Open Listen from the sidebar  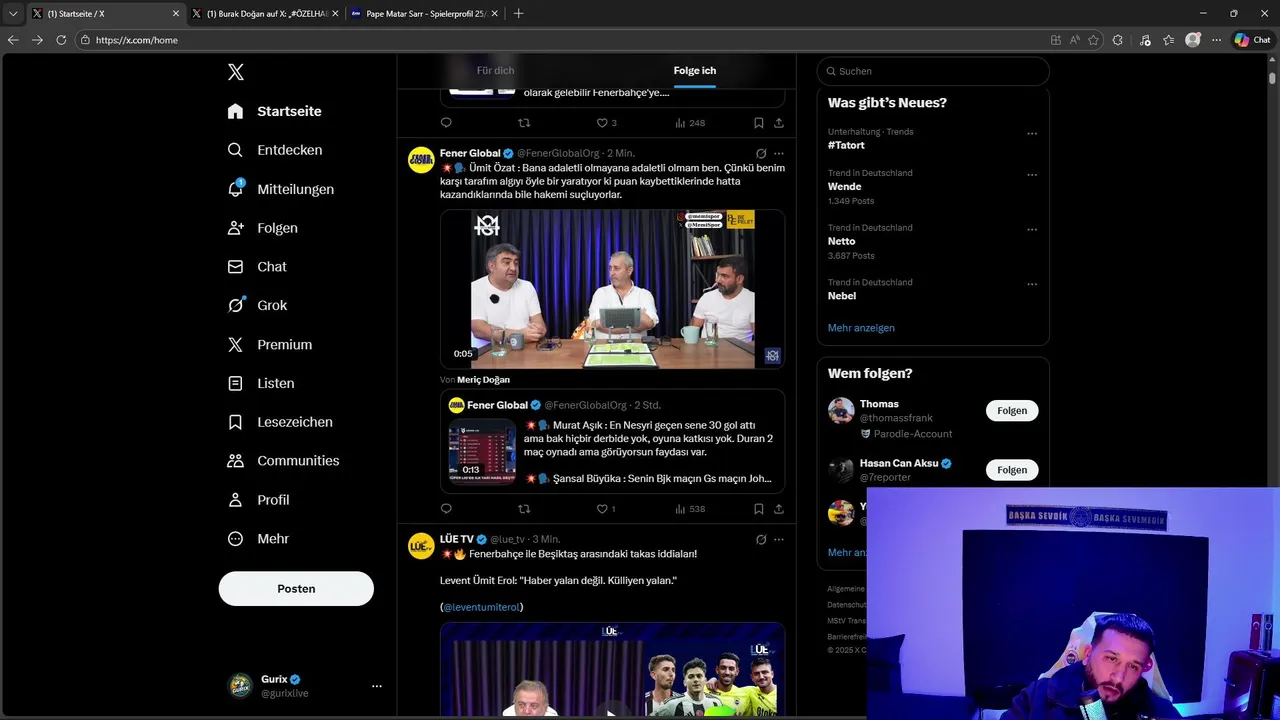click(261, 383)
